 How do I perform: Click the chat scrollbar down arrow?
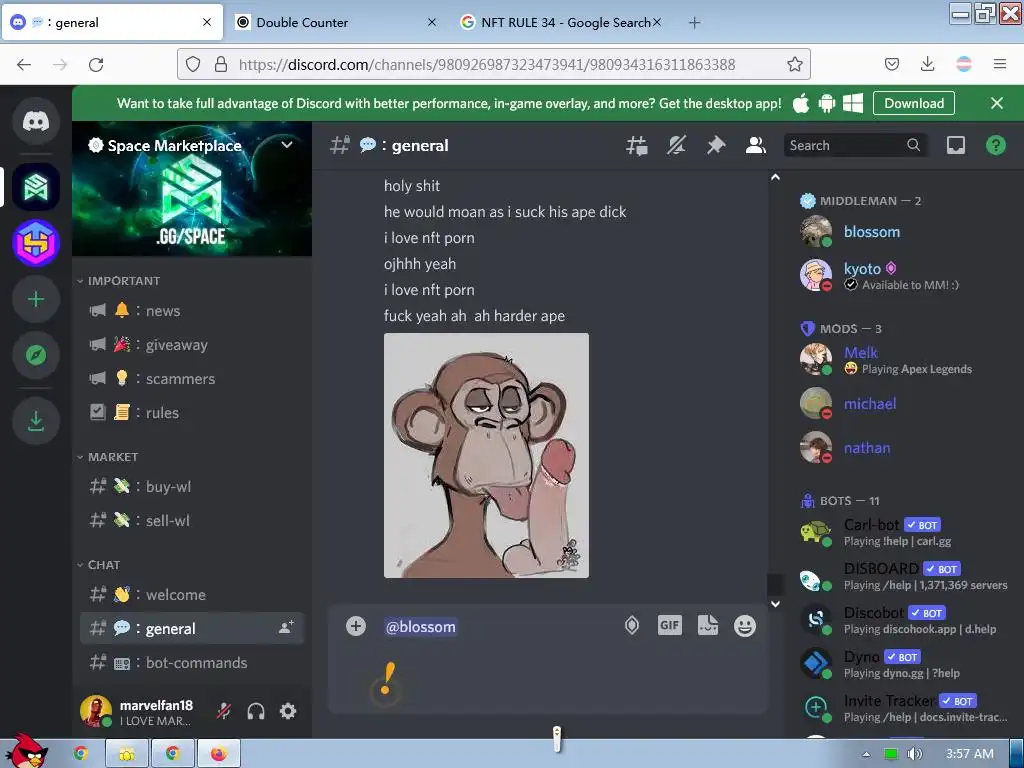[775, 604]
